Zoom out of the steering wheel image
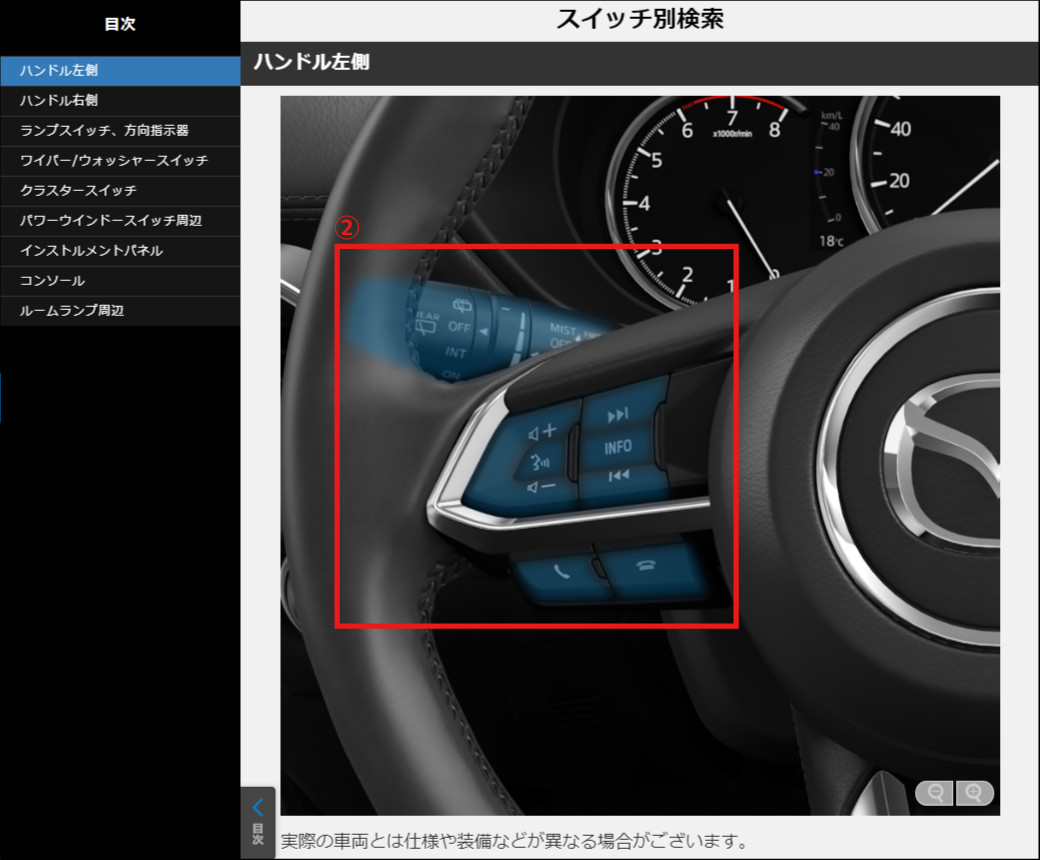The width and height of the screenshot is (1040, 860). pyautogui.click(x=936, y=793)
